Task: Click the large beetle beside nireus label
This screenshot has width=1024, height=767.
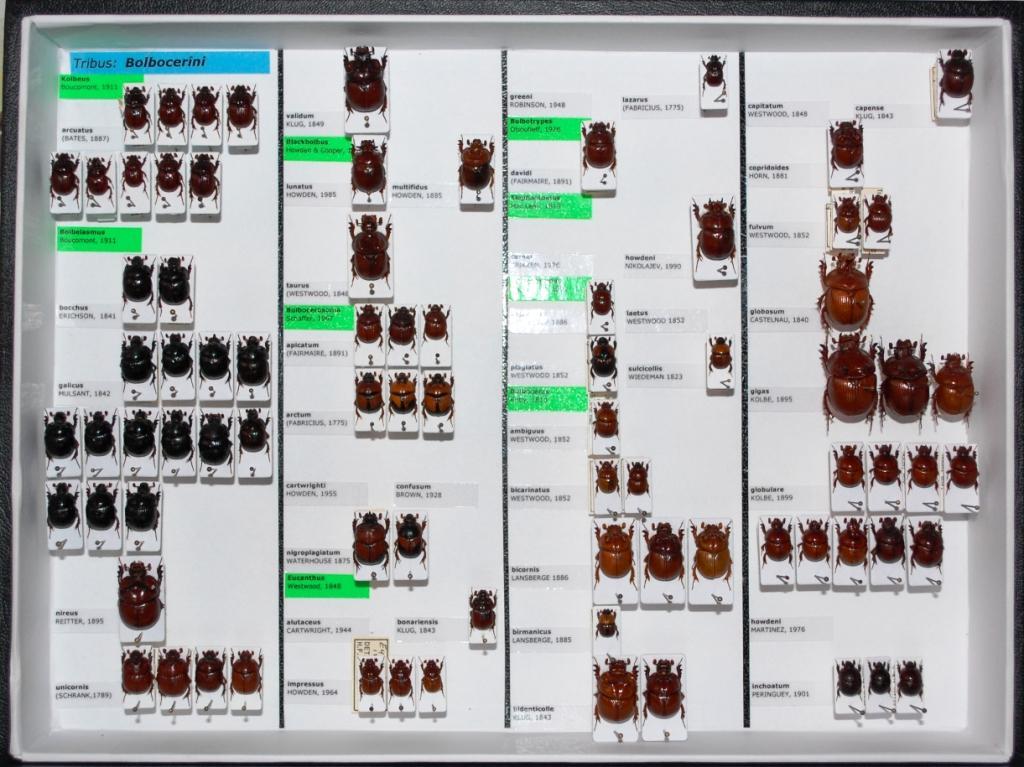Action: pos(140,595)
